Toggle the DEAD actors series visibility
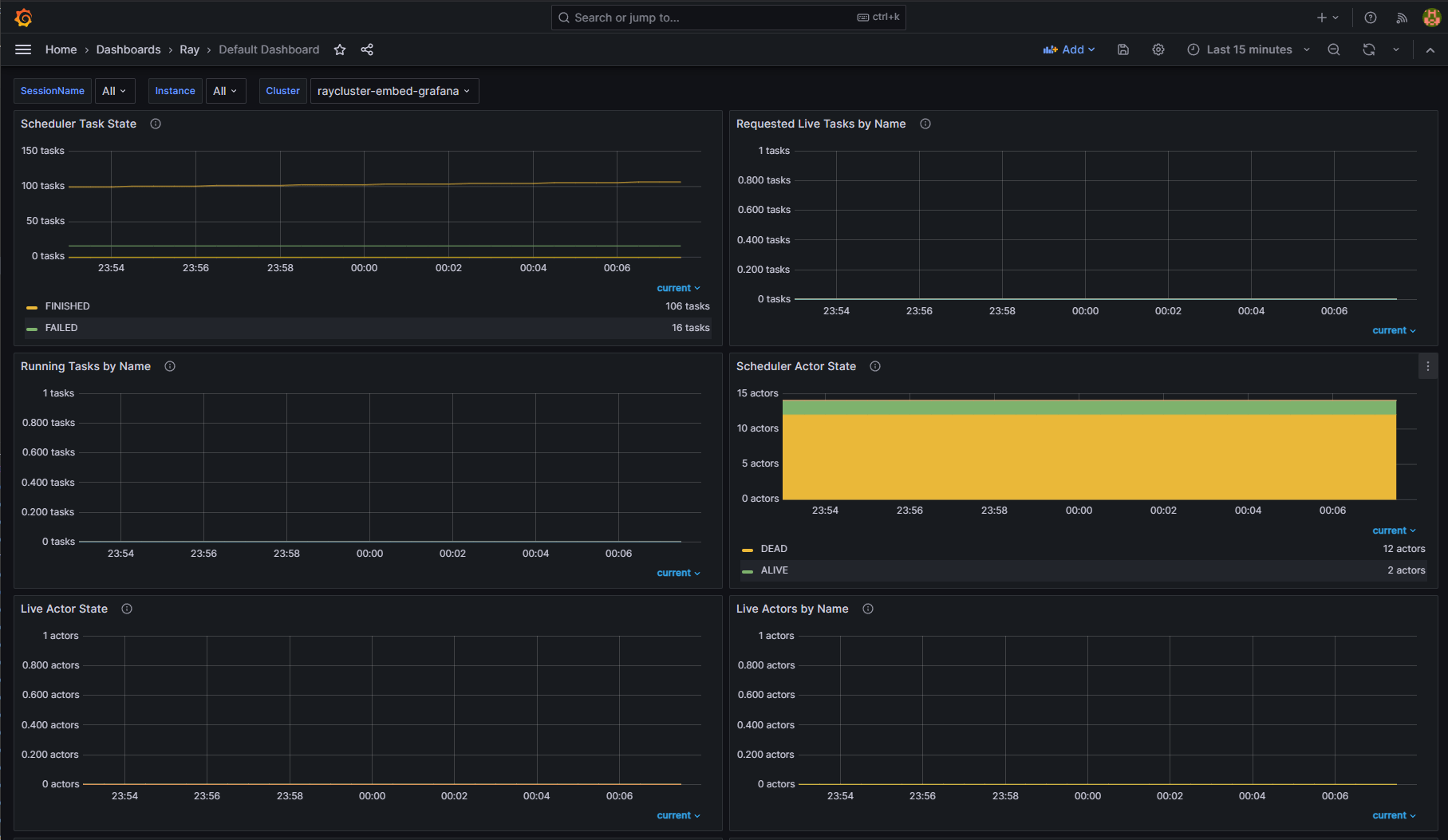Screen dimensions: 1448x840 click(x=774, y=549)
